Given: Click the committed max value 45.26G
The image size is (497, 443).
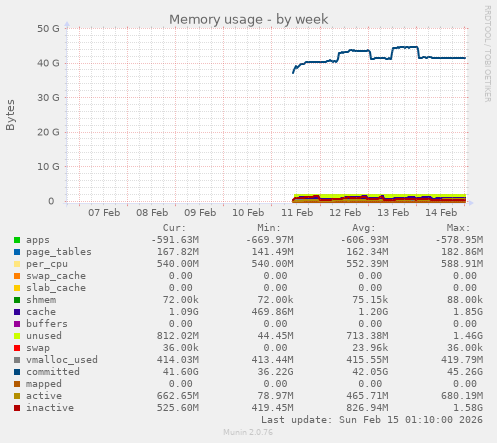Looking at the screenshot, I should [465, 372].
